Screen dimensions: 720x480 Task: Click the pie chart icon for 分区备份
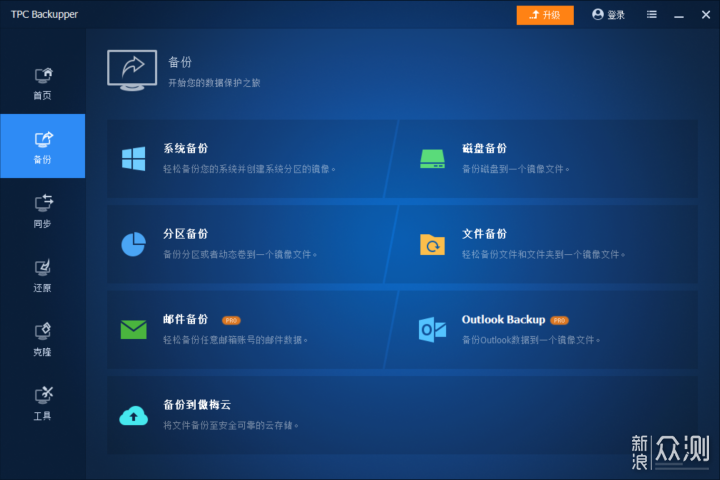[134, 244]
